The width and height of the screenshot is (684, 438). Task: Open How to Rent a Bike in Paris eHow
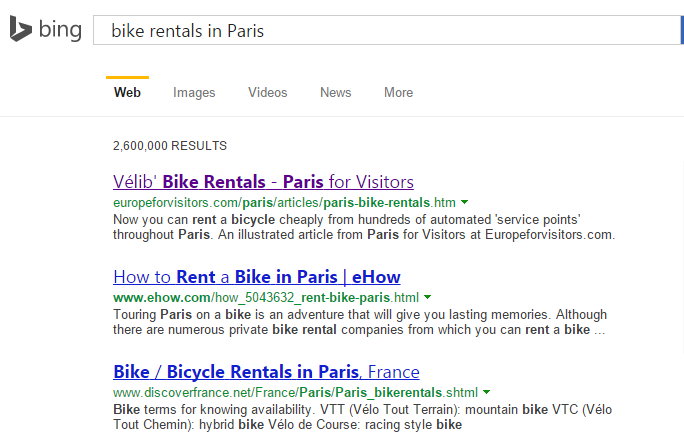(x=256, y=277)
